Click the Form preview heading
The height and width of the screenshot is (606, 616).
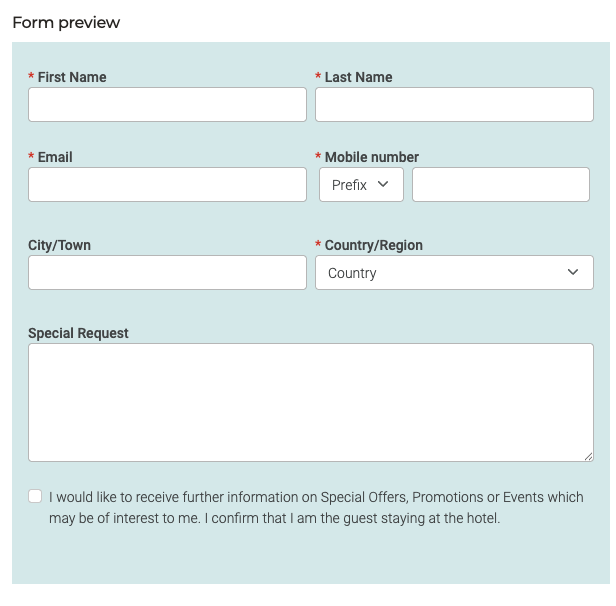tap(66, 22)
